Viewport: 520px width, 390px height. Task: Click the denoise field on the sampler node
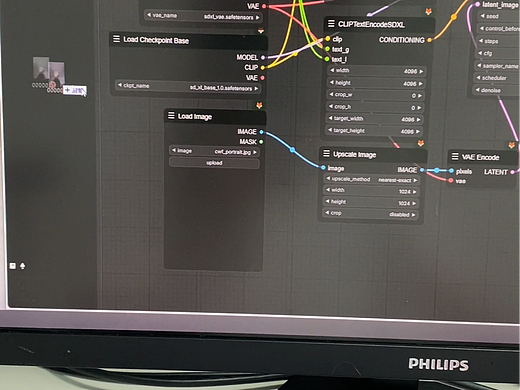pos(497,90)
